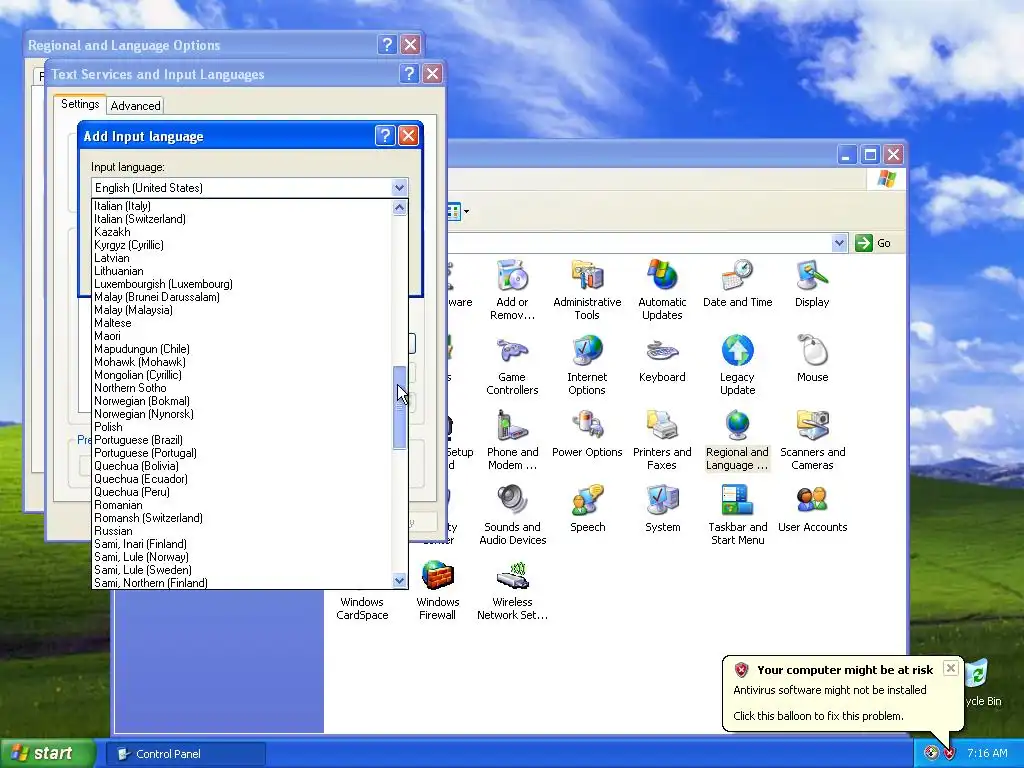The image size is (1024, 768).
Task: Click the Control Panel taskbar button
Action: (x=185, y=754)
